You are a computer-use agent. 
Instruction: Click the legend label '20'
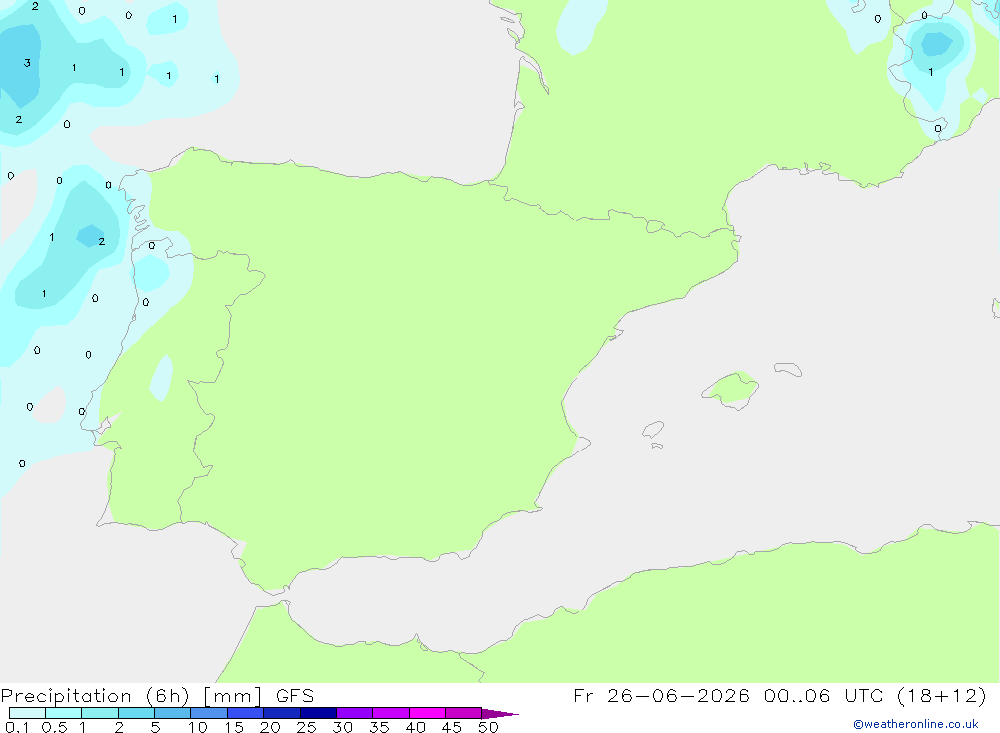point(270,727)
